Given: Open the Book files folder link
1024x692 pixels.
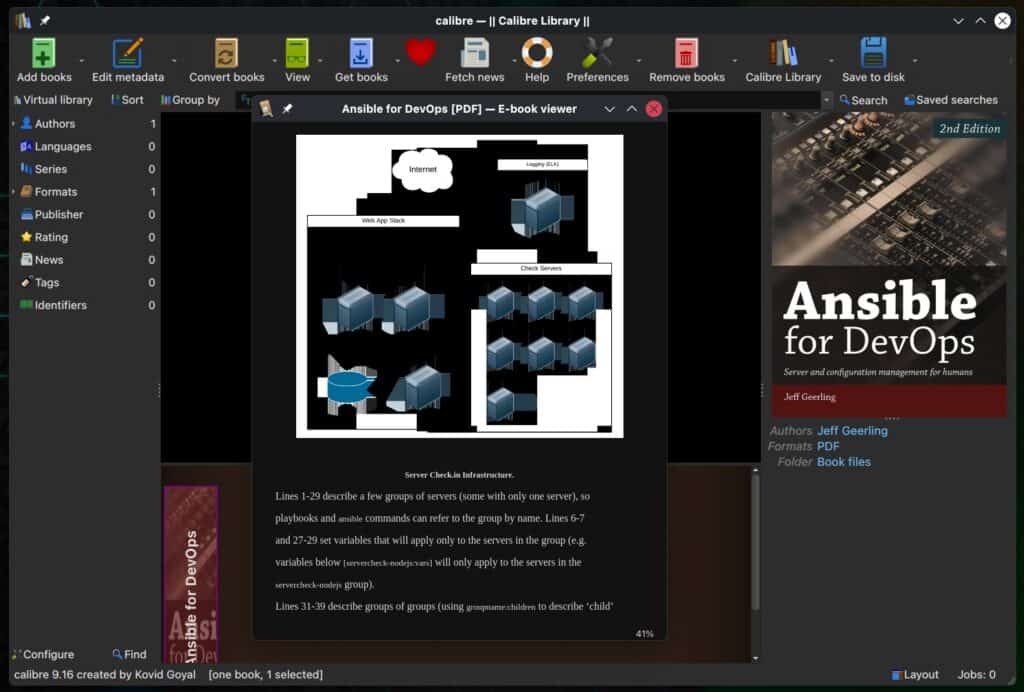Looking at the screenshot, I should 844,462.
